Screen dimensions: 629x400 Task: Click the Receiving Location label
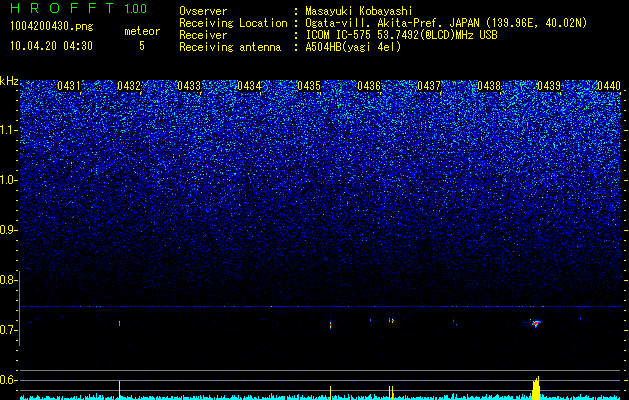tap(233, 23)
